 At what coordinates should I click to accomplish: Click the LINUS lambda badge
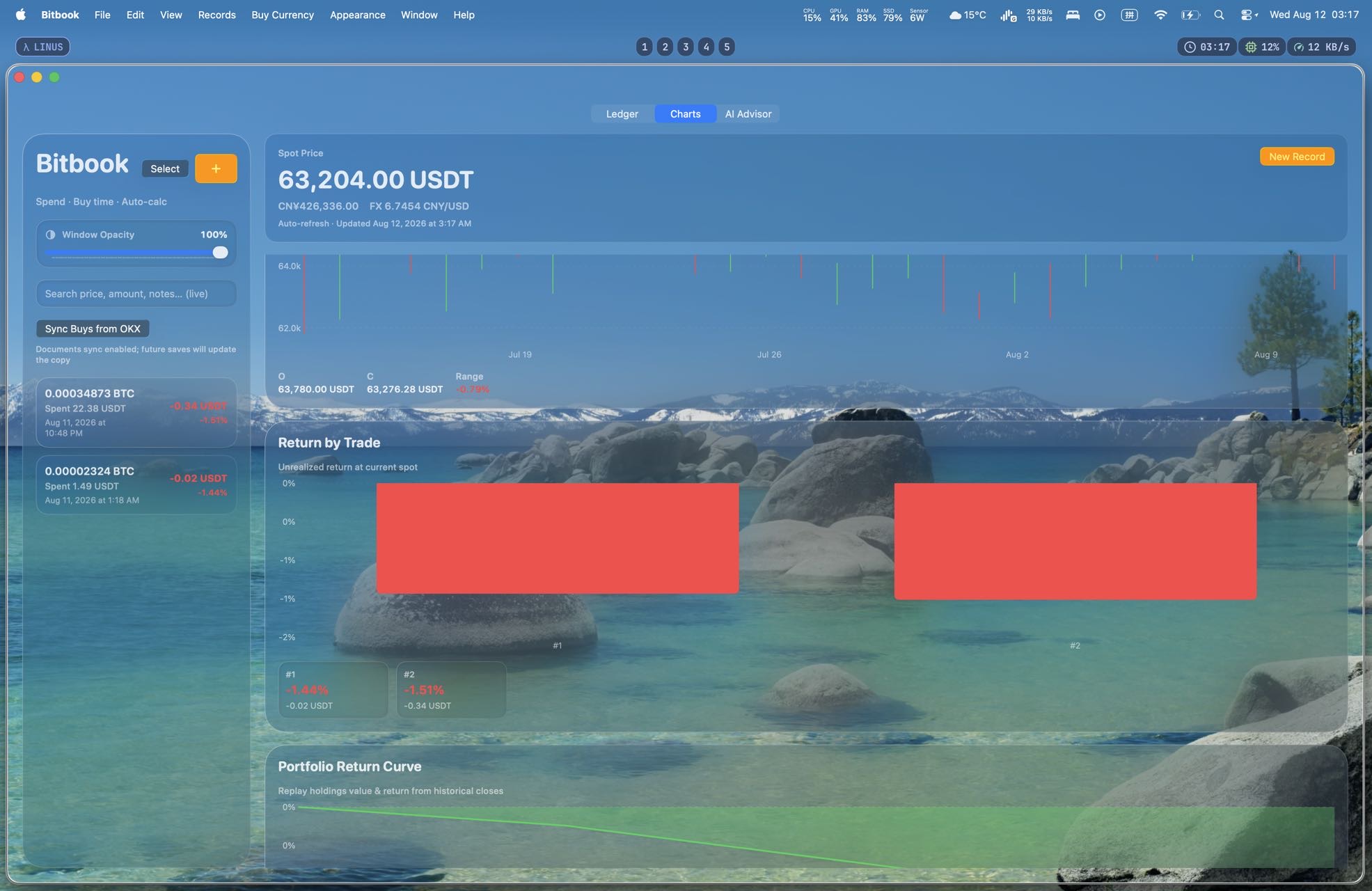coord(42,47)
